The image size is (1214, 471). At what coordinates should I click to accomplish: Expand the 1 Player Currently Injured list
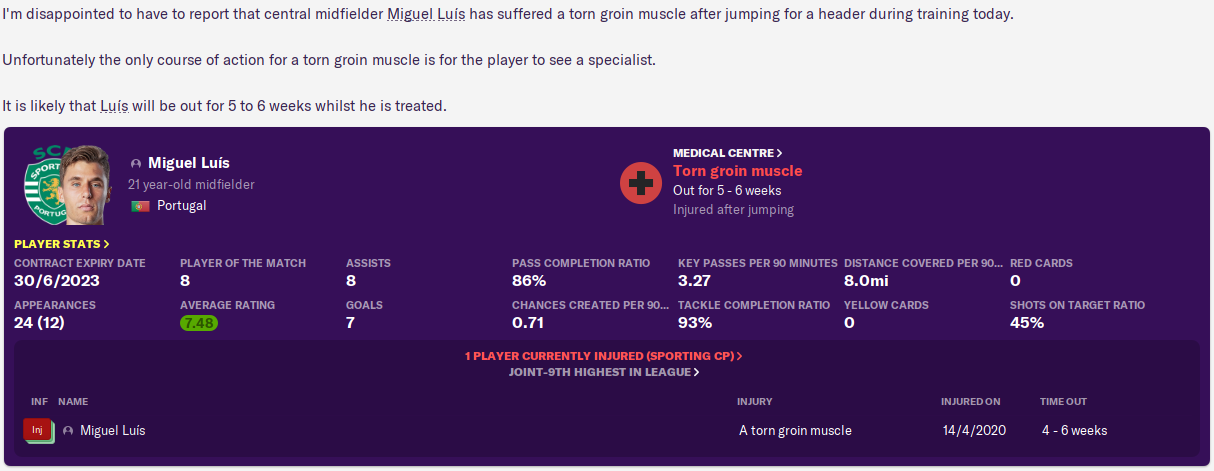(x=603, y=356)
